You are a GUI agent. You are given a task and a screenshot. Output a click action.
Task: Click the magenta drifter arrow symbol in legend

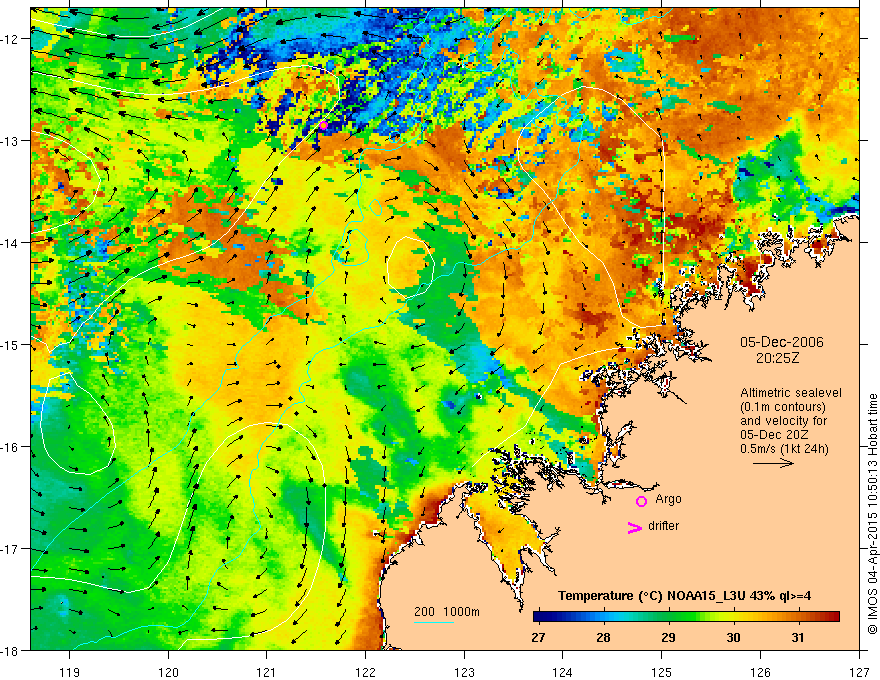(x=635, y=528)
